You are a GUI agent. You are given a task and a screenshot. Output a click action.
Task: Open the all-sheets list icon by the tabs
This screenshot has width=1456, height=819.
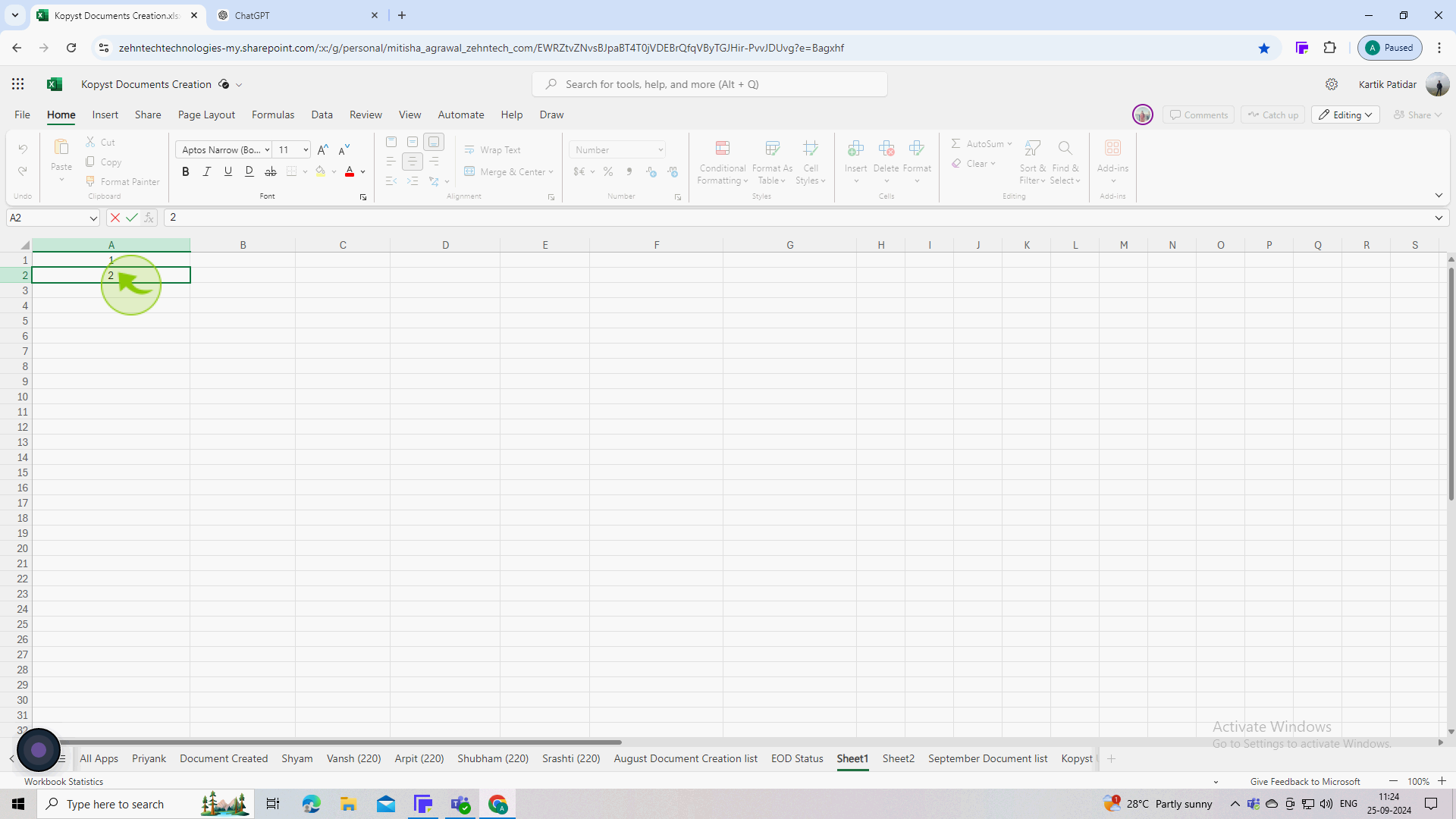tap(62, 758)
